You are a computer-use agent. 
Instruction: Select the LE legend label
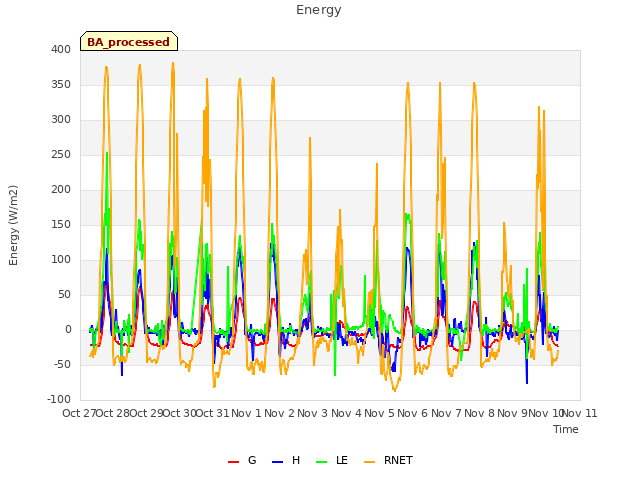[342, 460]
